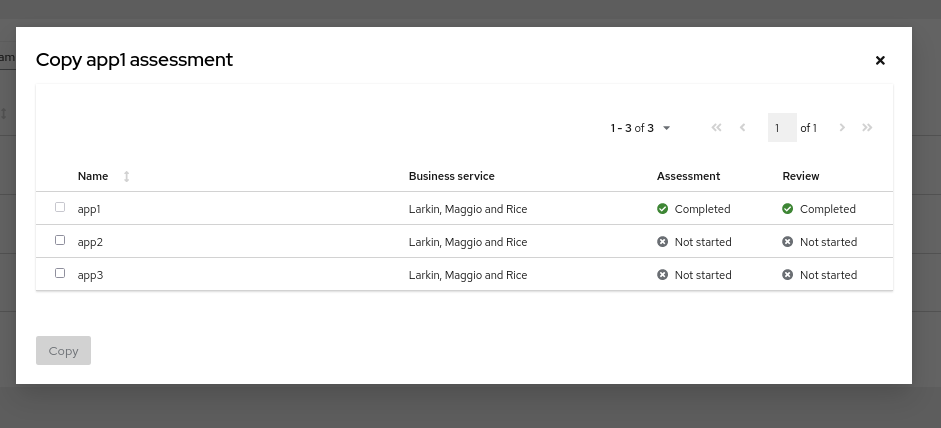941x428 pixels.
Task: Click app1 Assessment Completed green check icon
Action: (662, 209)
